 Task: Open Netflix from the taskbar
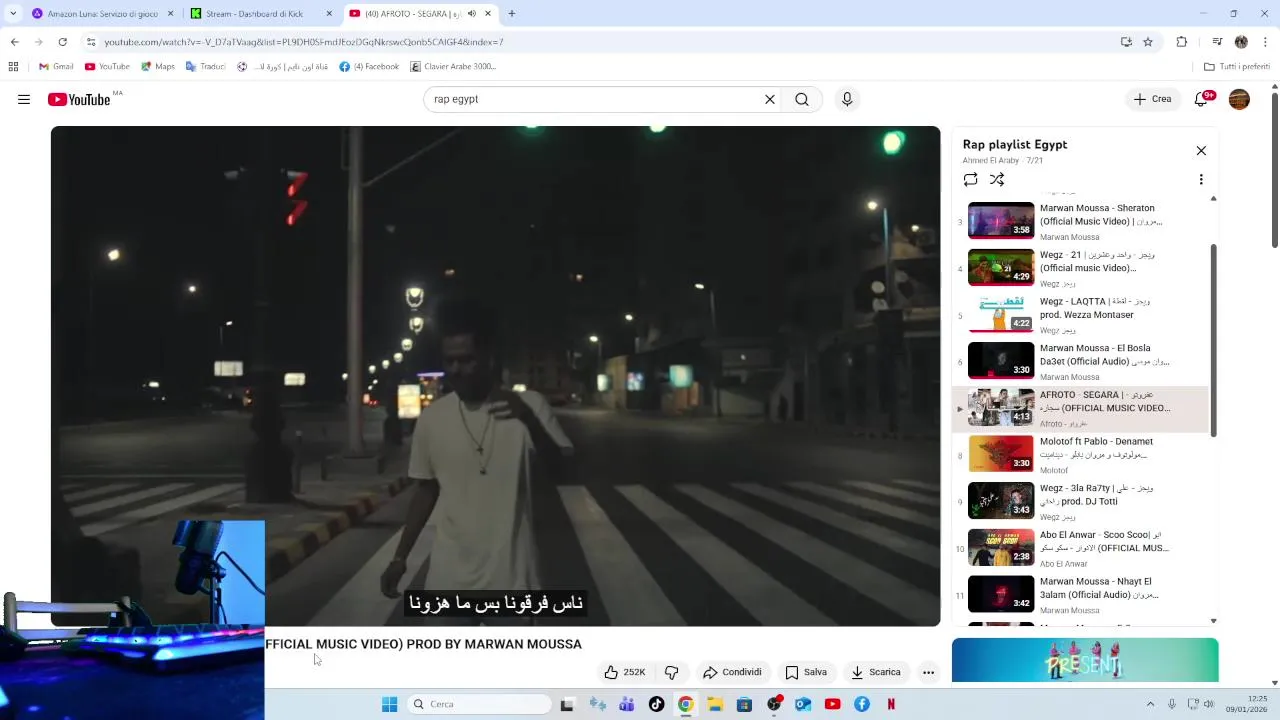click(x=890, y=704)
